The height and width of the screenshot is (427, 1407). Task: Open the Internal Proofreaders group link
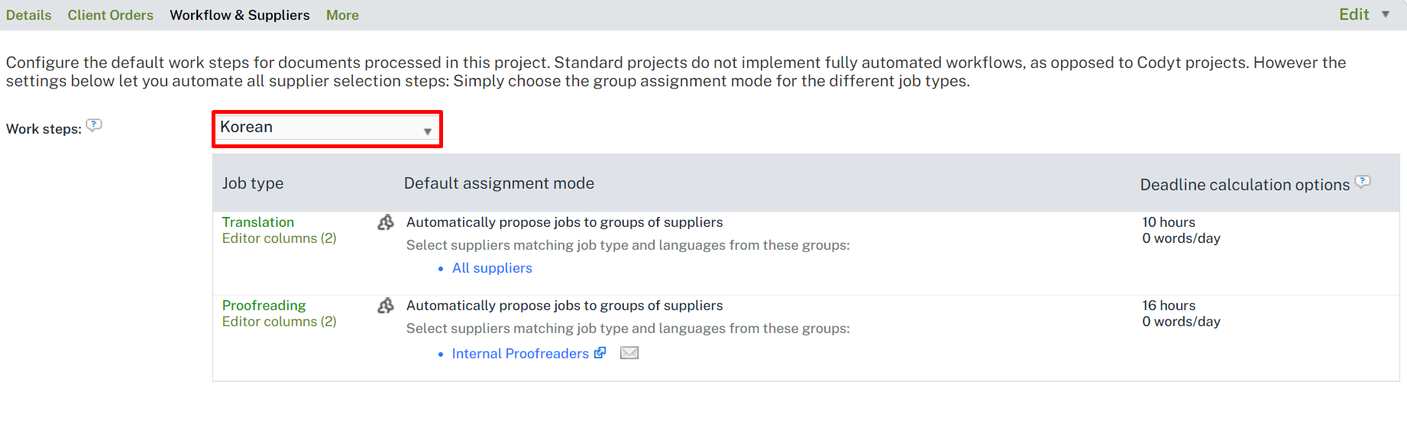tap(520, 353)
